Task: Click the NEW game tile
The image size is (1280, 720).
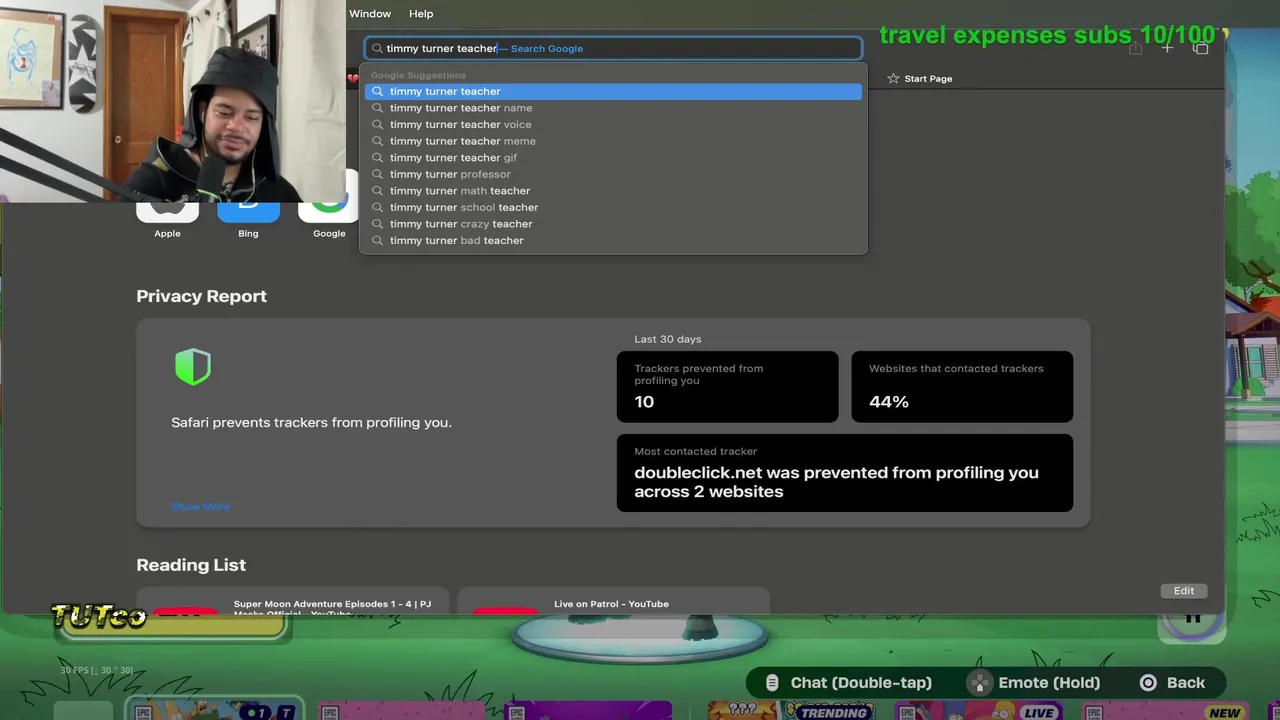Action: pyautogui.click(x=1164, y=711)
